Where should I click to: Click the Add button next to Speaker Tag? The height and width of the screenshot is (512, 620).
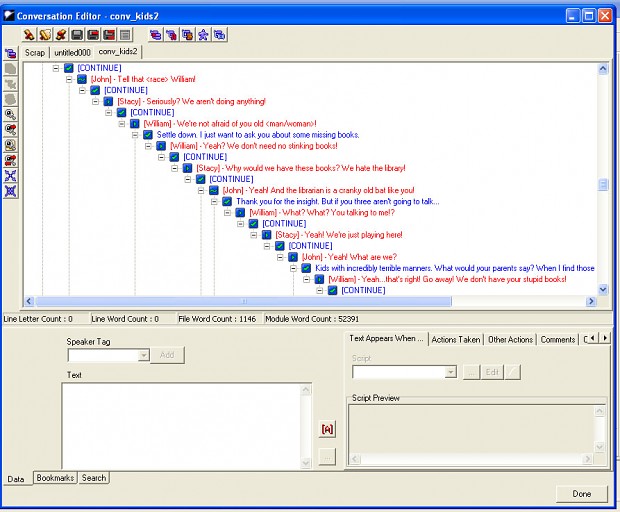click(x=167, y=355)
